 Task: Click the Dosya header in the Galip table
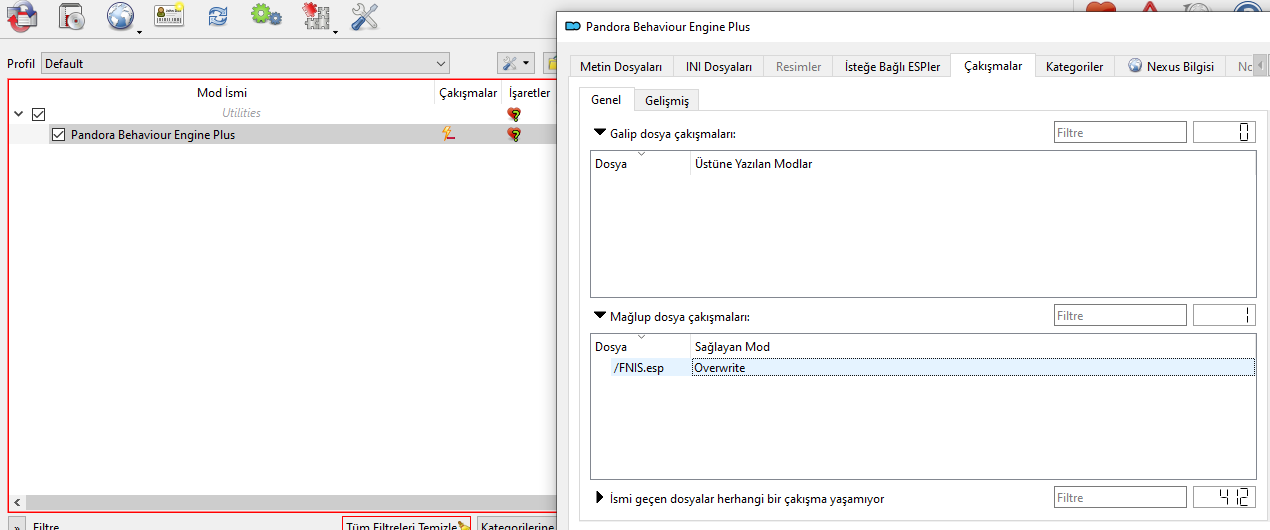(641, 164)
